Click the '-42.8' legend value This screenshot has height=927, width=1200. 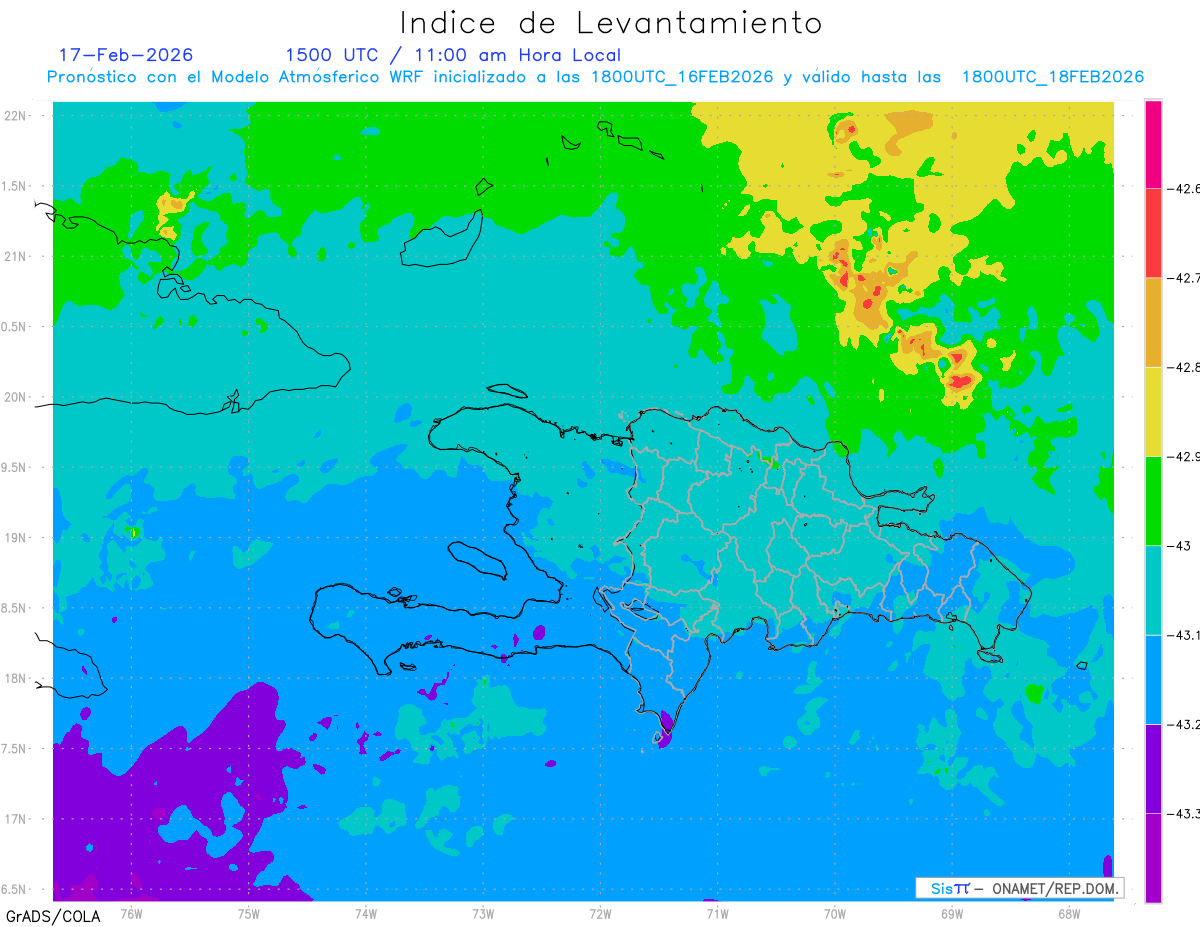[1184, 367]
